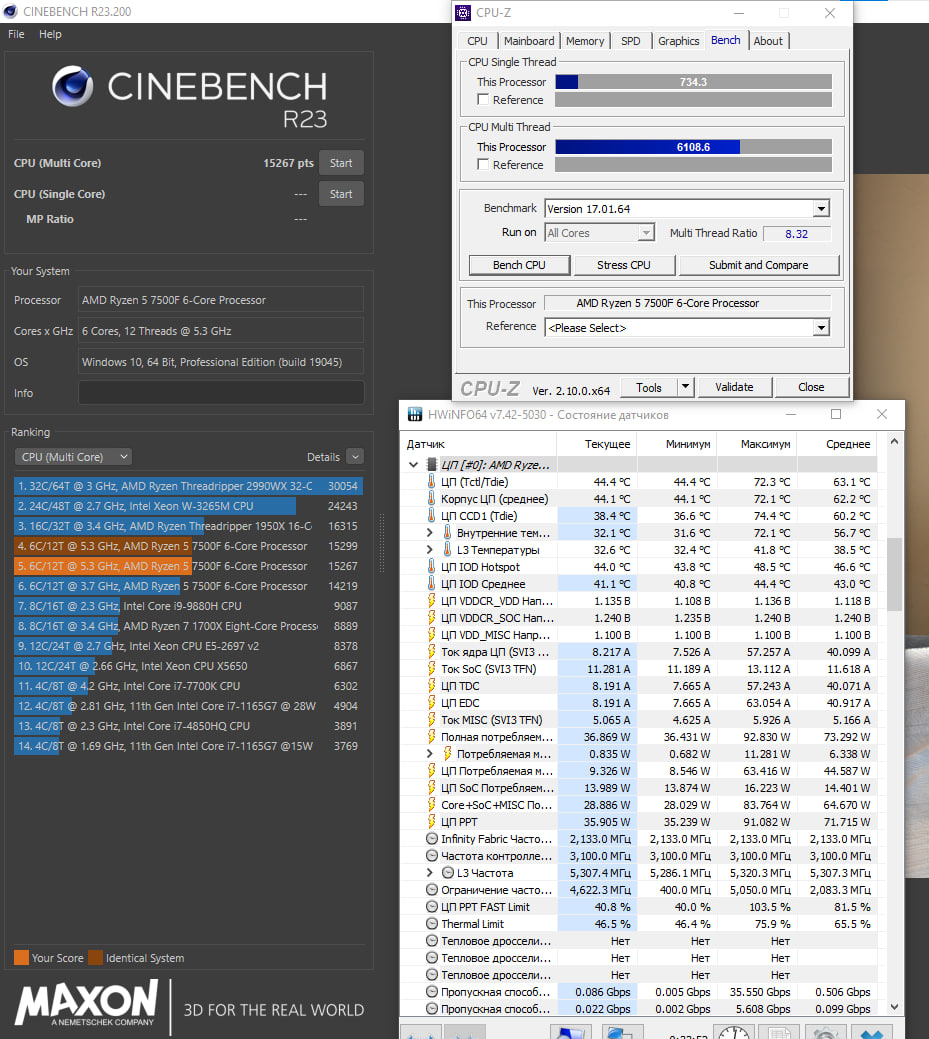Open the File menu in Cinebench
The image size is (929, 1039).
coord(16,34)
